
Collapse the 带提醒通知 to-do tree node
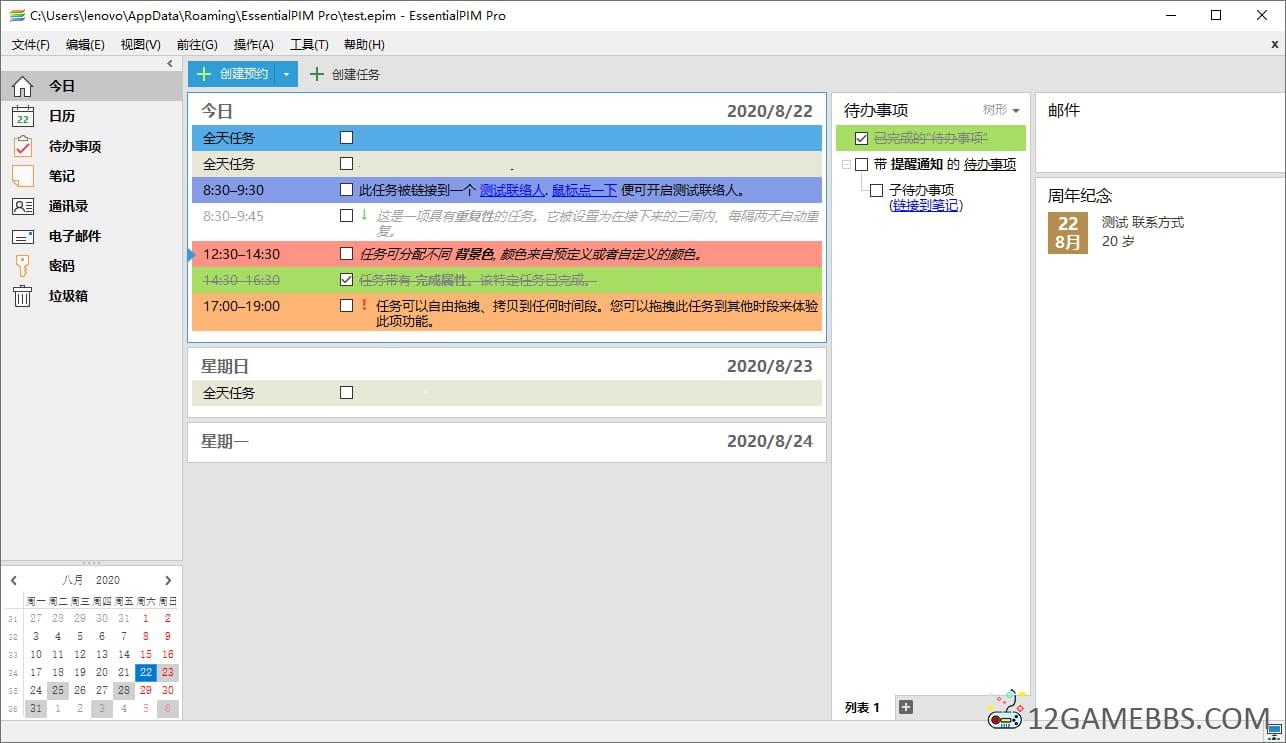click(846, 164)
